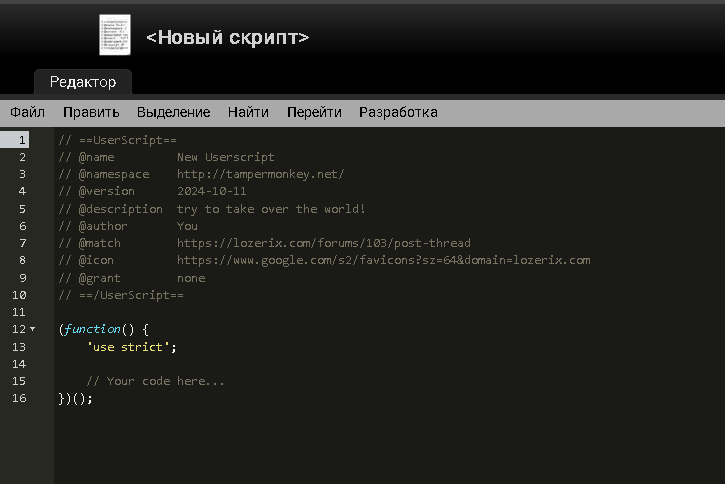Select line number 1 in the gutter
This screenshot has height=484, width=725.
21,140
